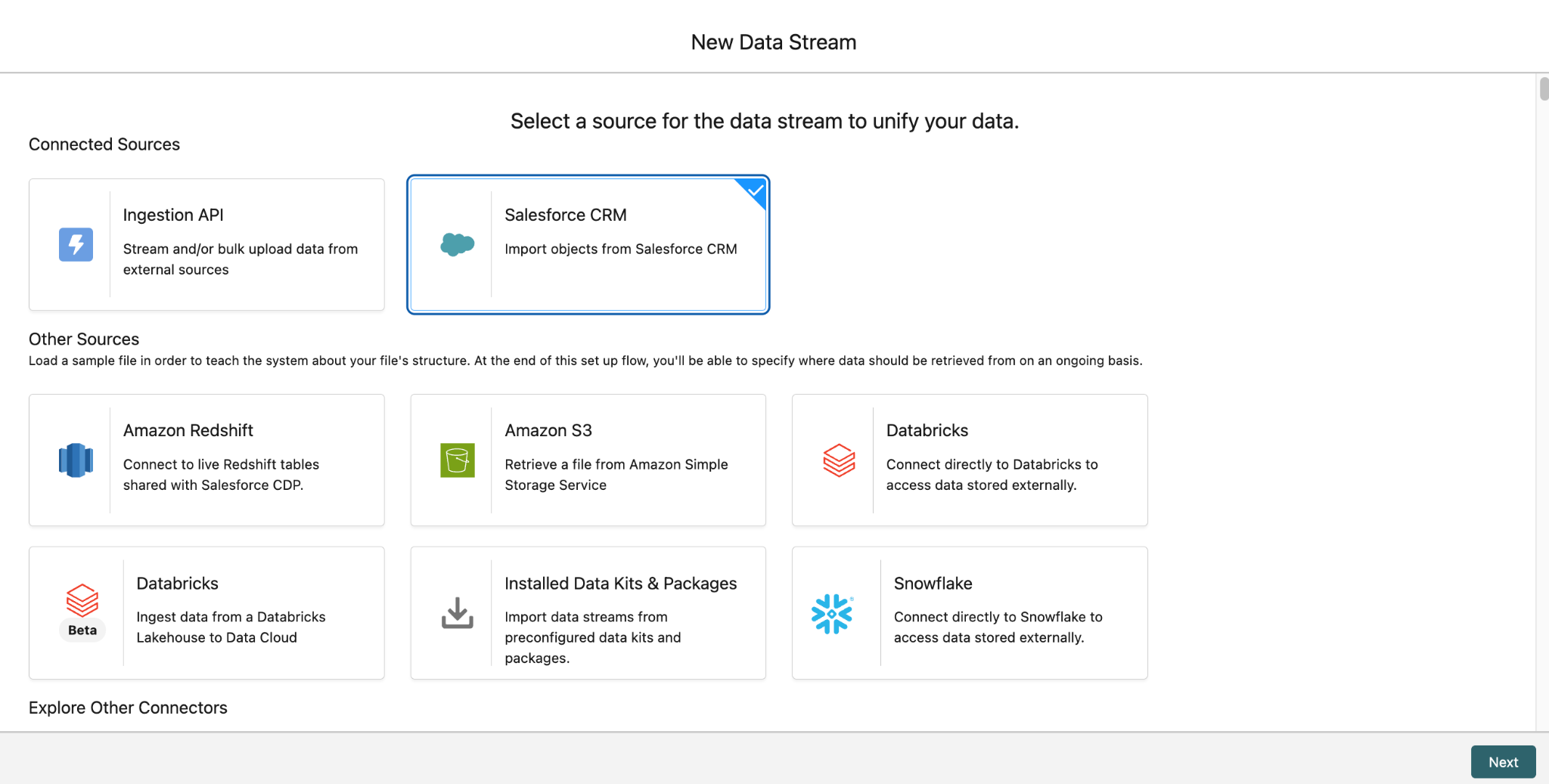The image size is (1549, 784).
Task: Choose the Amazon Redshift title text
Action: (x=188, y=430)
